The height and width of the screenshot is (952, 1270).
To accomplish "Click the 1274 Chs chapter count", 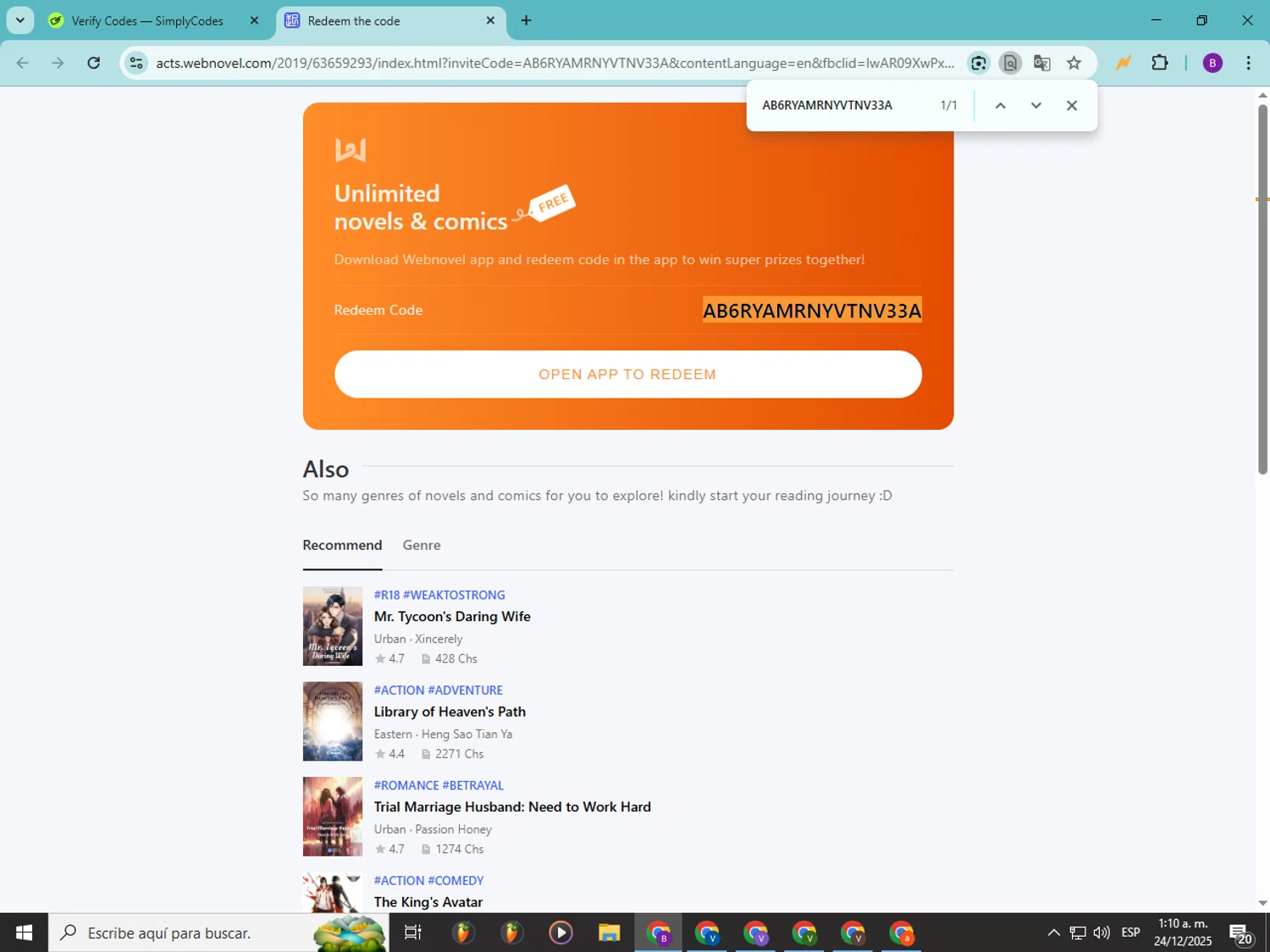I will tap(453, 849).
